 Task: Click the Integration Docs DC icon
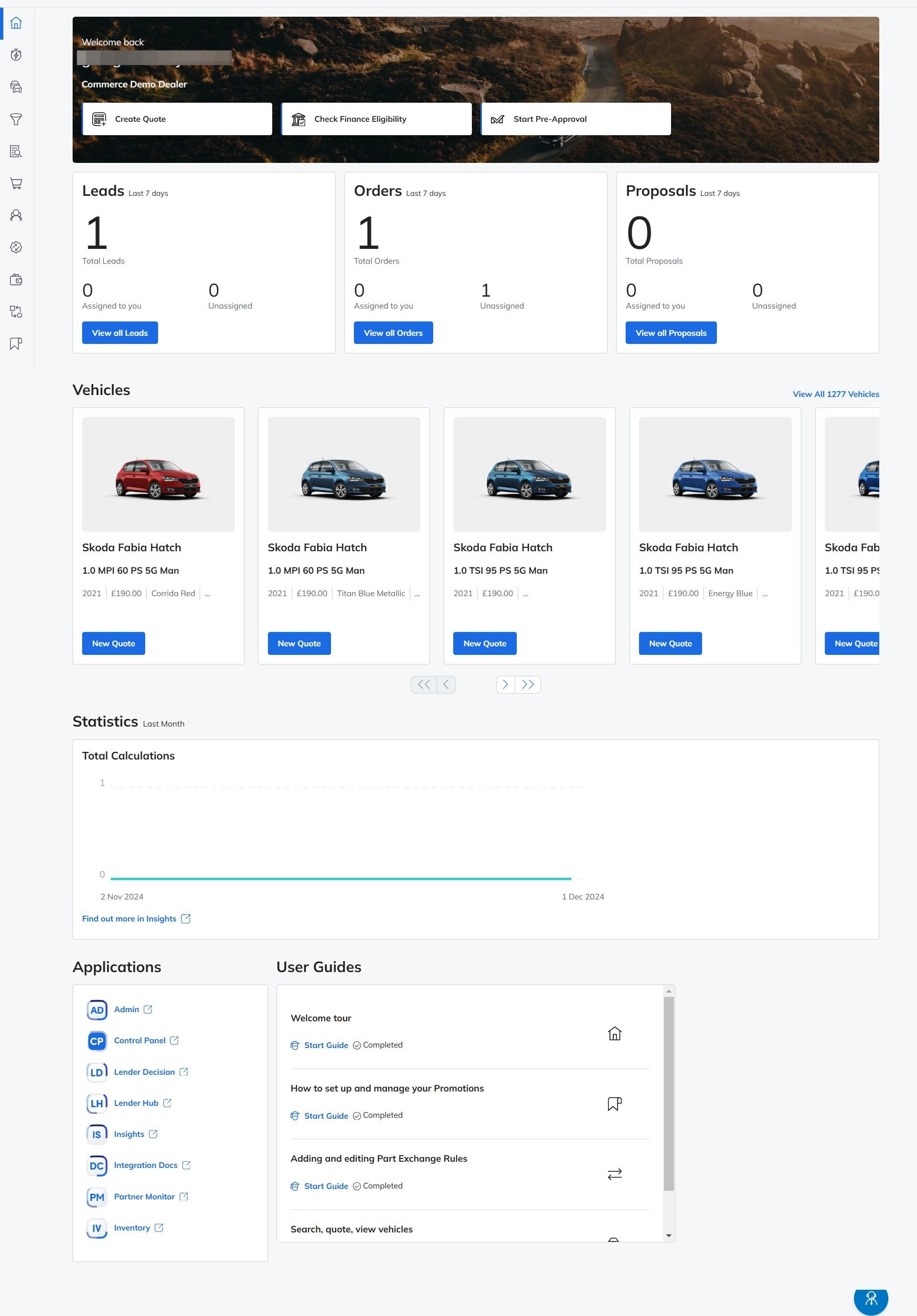coord(97,1166)
